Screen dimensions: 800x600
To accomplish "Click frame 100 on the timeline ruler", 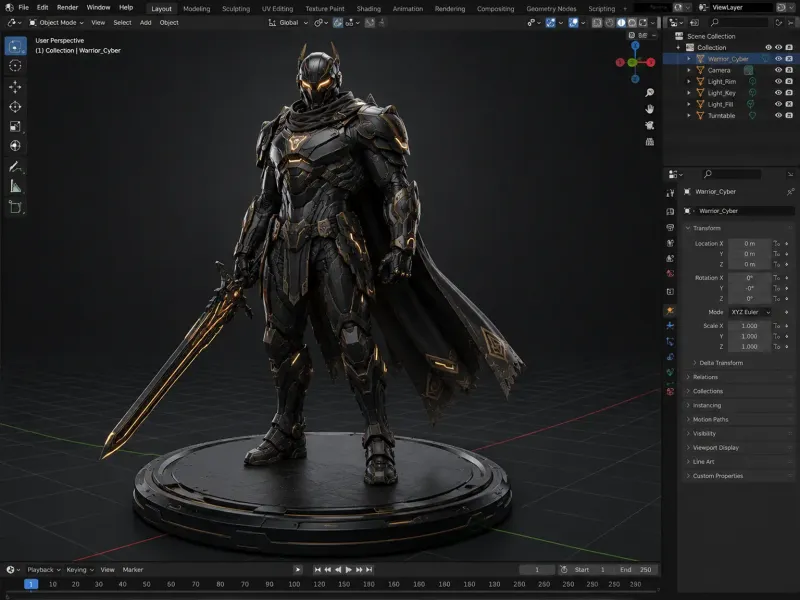I will tap(294, 584).
